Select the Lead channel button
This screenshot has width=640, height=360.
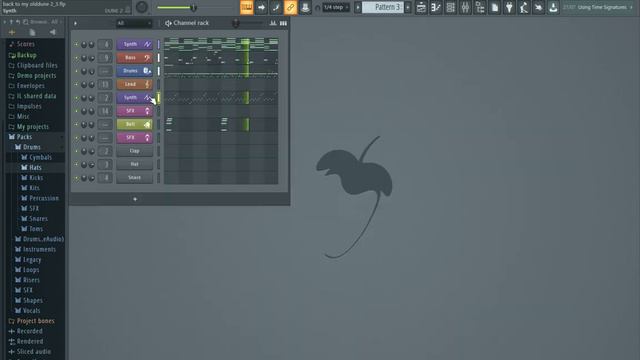click(x=134, y=84)
